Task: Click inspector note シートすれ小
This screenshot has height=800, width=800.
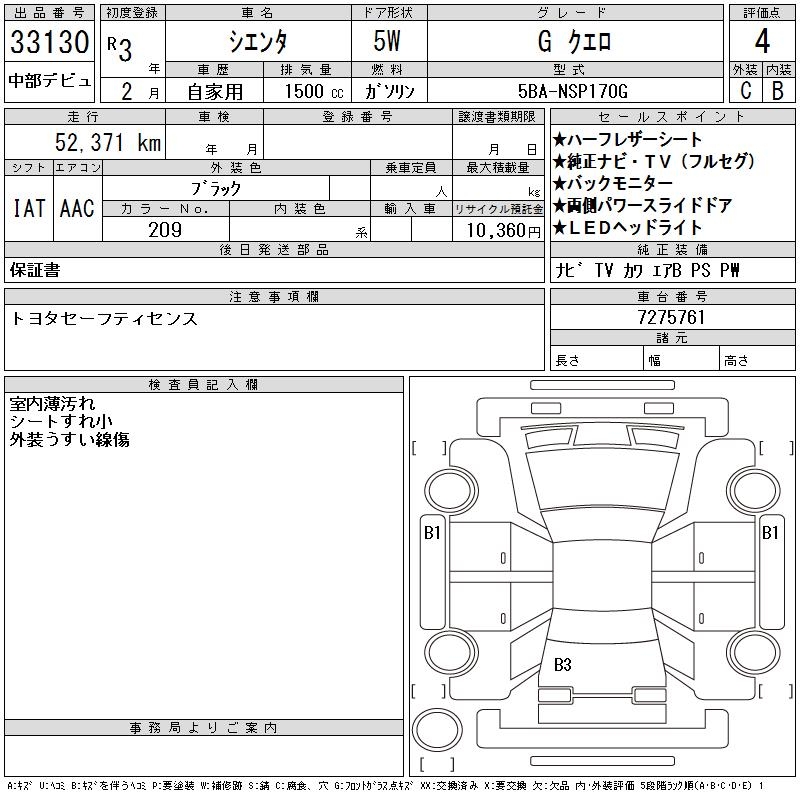Action: coord(61,421)
